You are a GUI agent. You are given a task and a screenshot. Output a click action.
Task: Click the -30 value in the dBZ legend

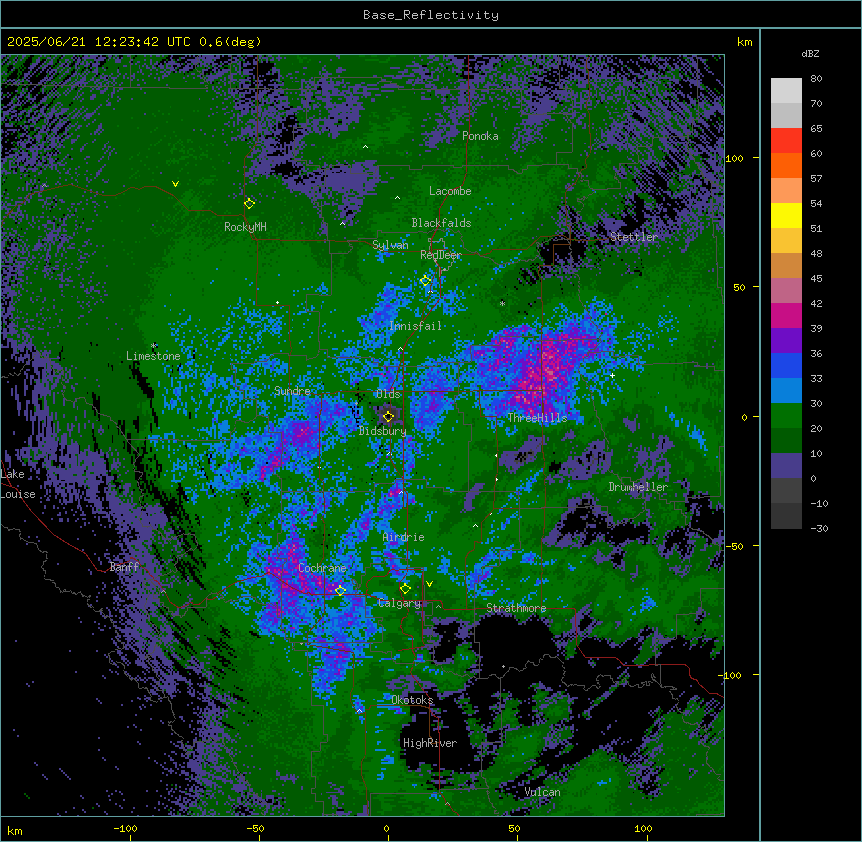pos(819,528)
